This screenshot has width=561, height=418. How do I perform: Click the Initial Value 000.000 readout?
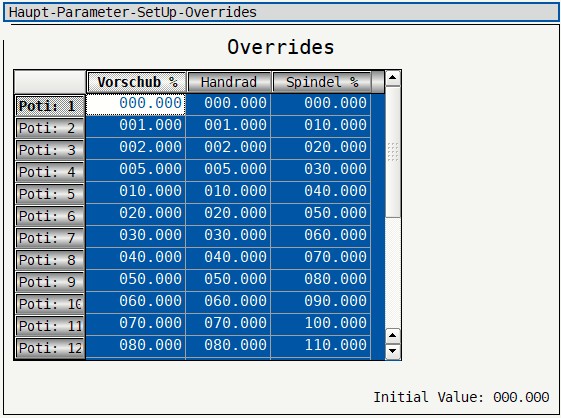point(461,397)
